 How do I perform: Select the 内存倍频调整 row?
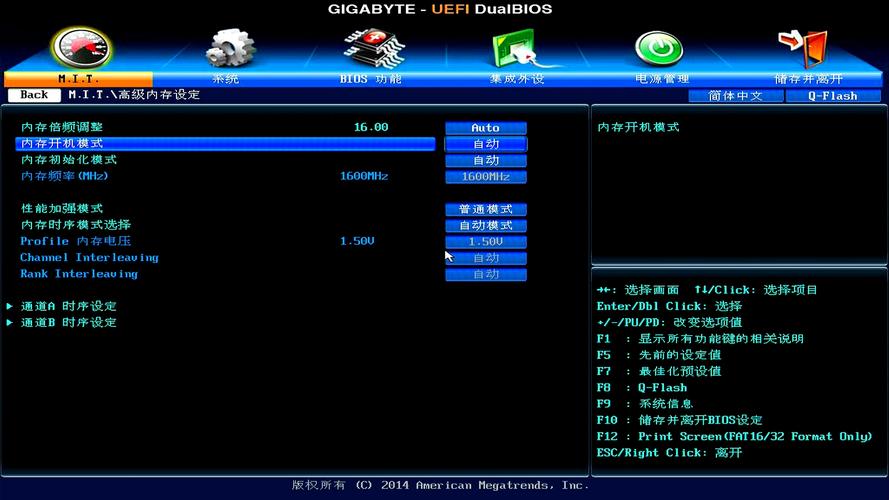point(225,128)
